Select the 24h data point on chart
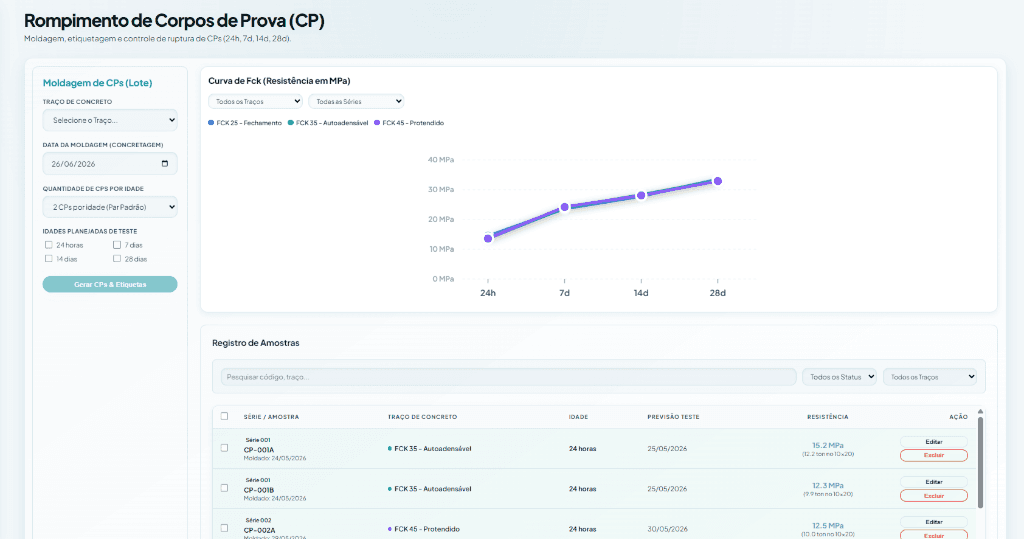Viewport: 1024px width, 539px height. [x=488, y=238]
